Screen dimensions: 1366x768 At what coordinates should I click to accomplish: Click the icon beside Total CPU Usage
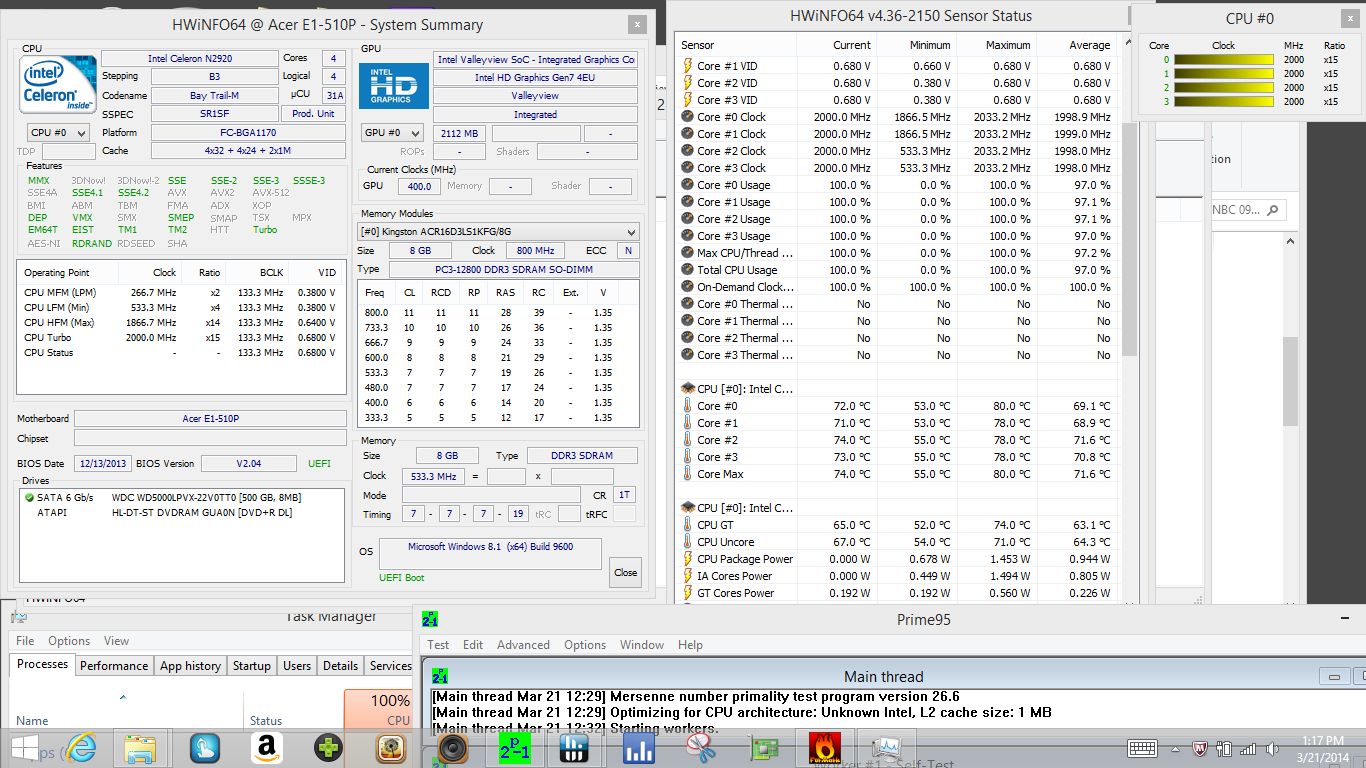click(x=687, y=270)
